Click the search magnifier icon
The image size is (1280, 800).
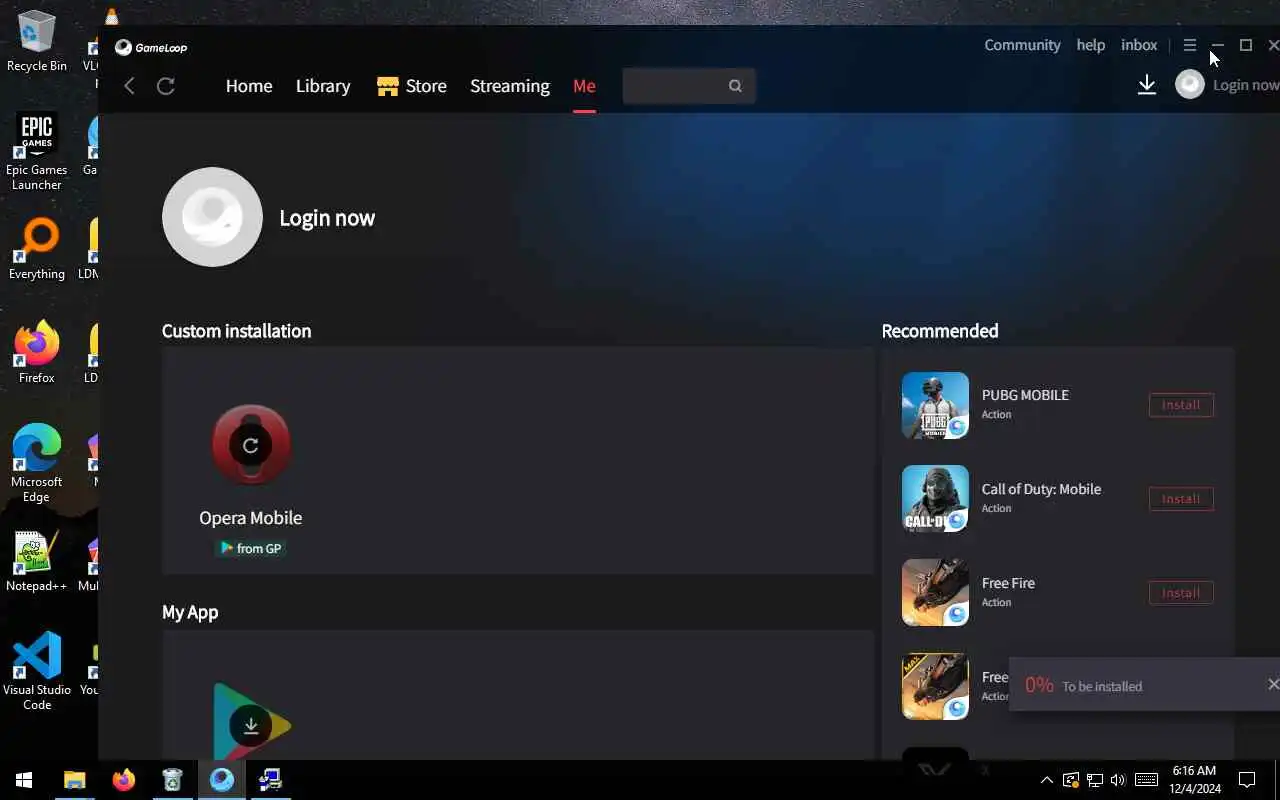pos(735,86)
